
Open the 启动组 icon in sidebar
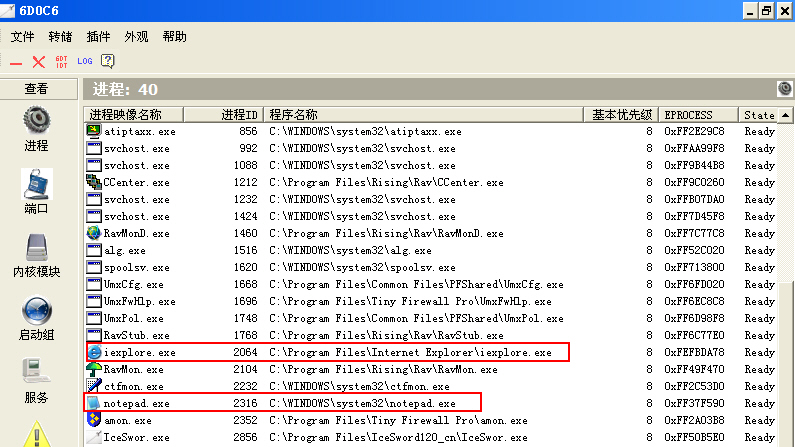(36, 311)
